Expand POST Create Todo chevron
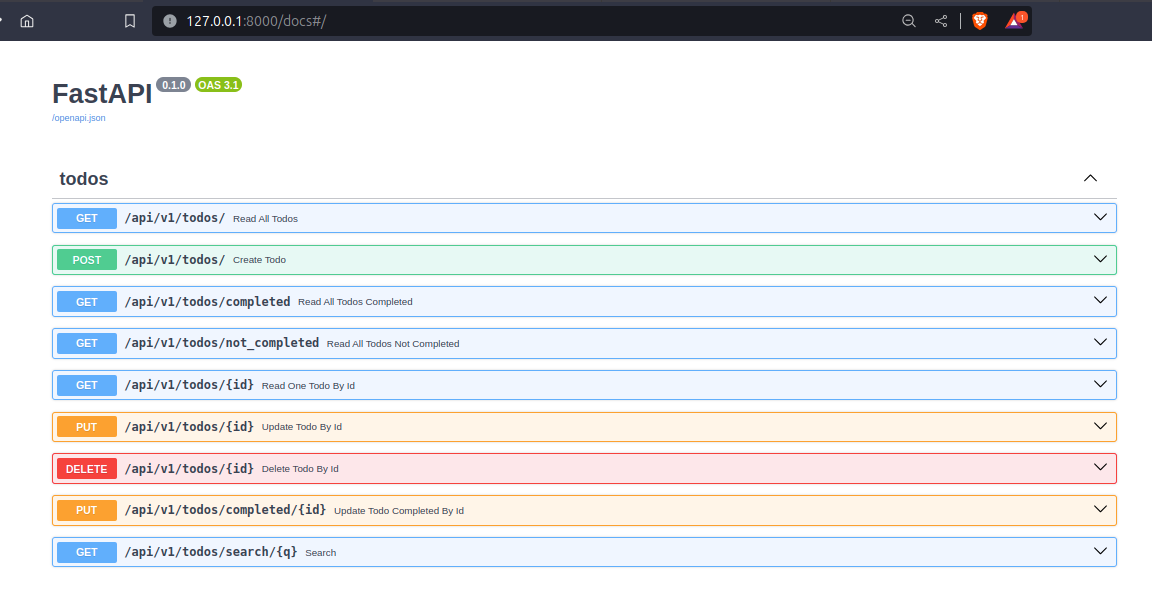Screen dimensions: 1152x596 1100,259
